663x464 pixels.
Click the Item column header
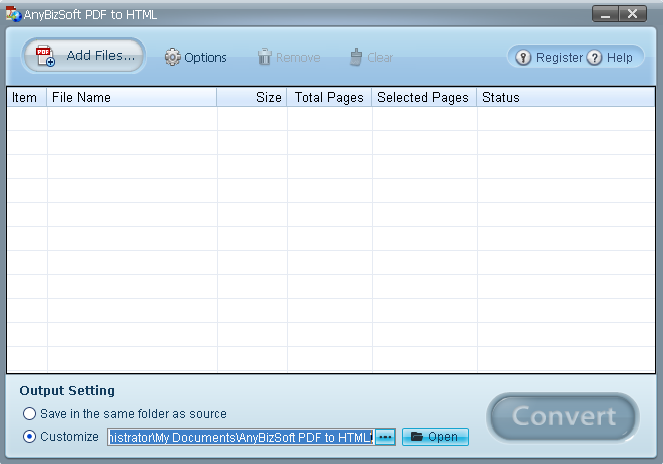27,97
